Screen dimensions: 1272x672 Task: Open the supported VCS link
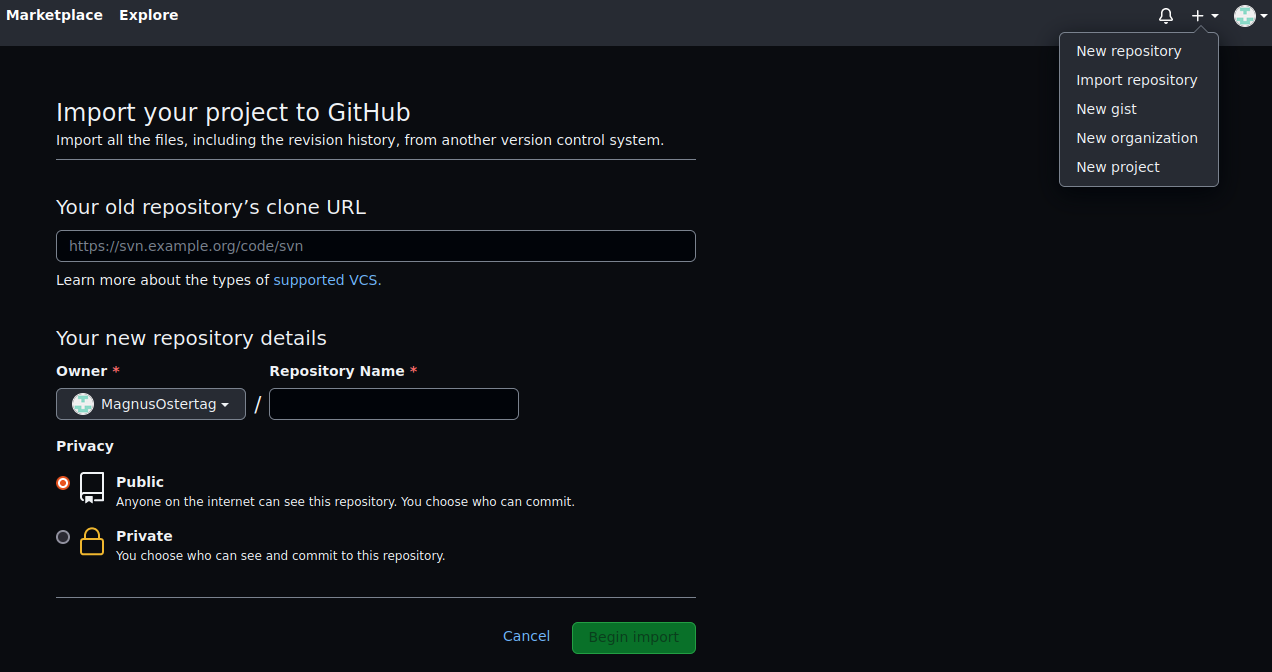pos(325,280)
